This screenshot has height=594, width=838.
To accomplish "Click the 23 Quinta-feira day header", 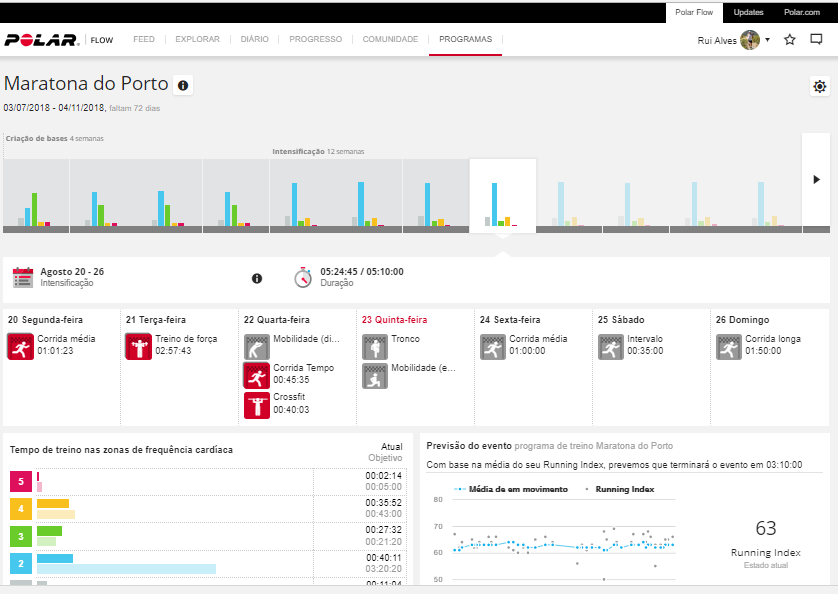I will coord(394,320).
